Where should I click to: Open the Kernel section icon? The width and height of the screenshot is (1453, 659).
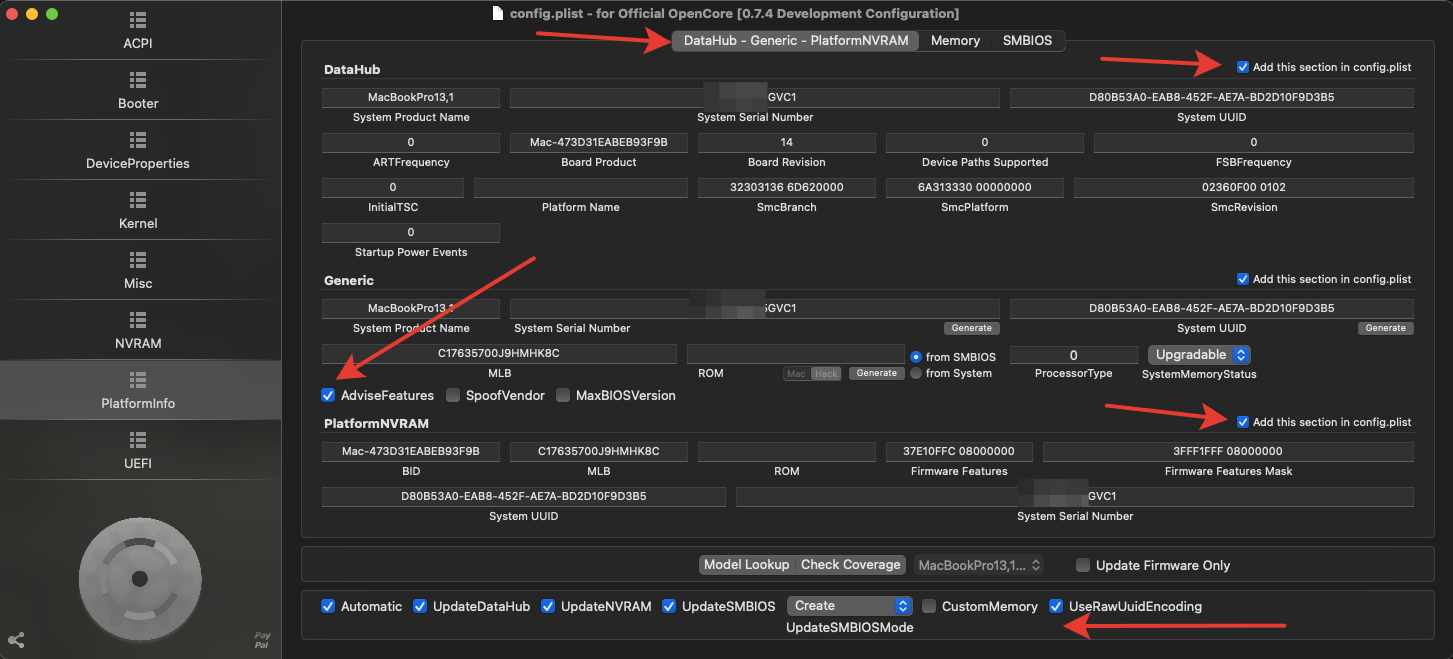(x=138, y=200)
